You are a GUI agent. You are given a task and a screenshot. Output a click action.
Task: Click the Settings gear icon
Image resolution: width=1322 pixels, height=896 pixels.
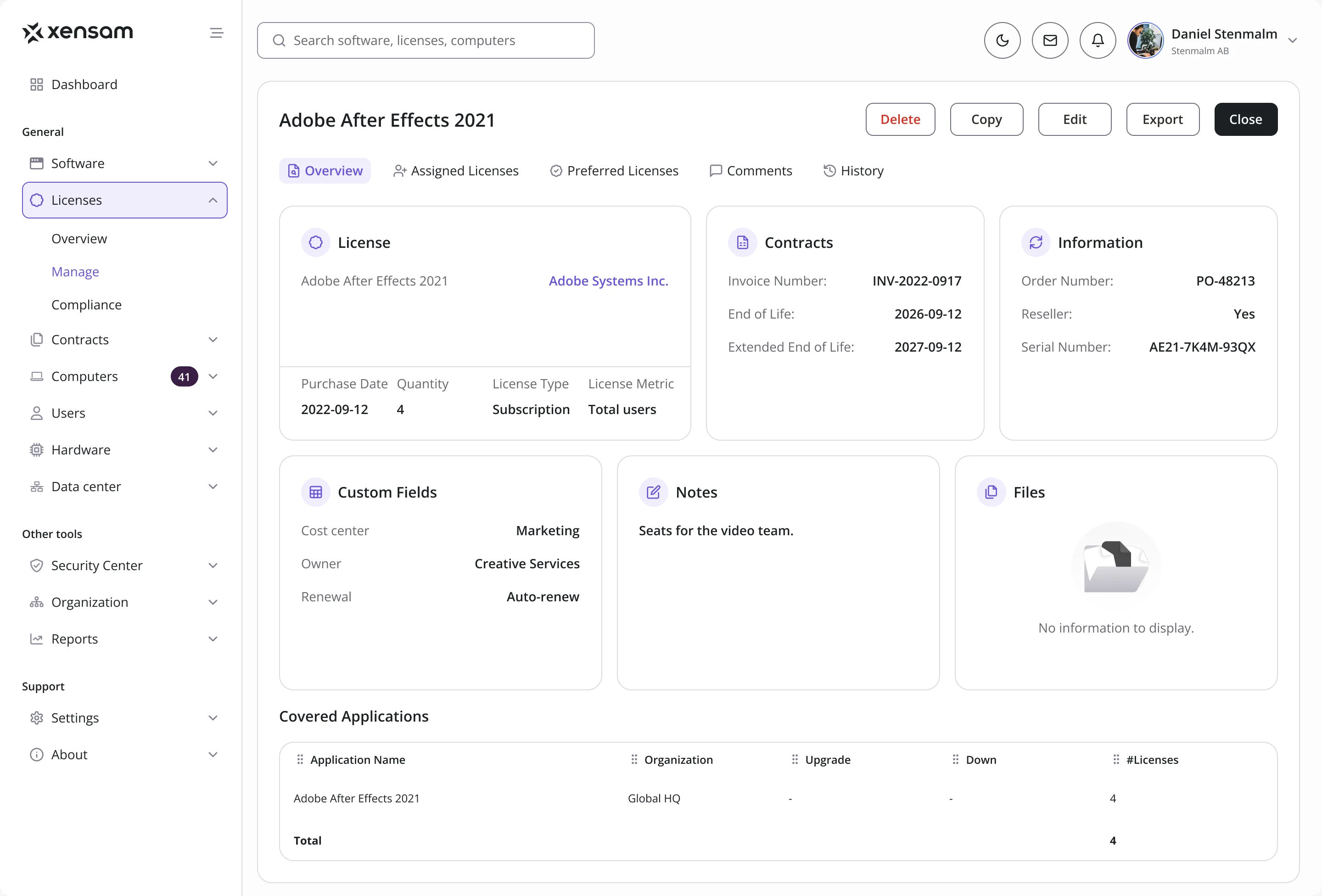coord(36,718)
